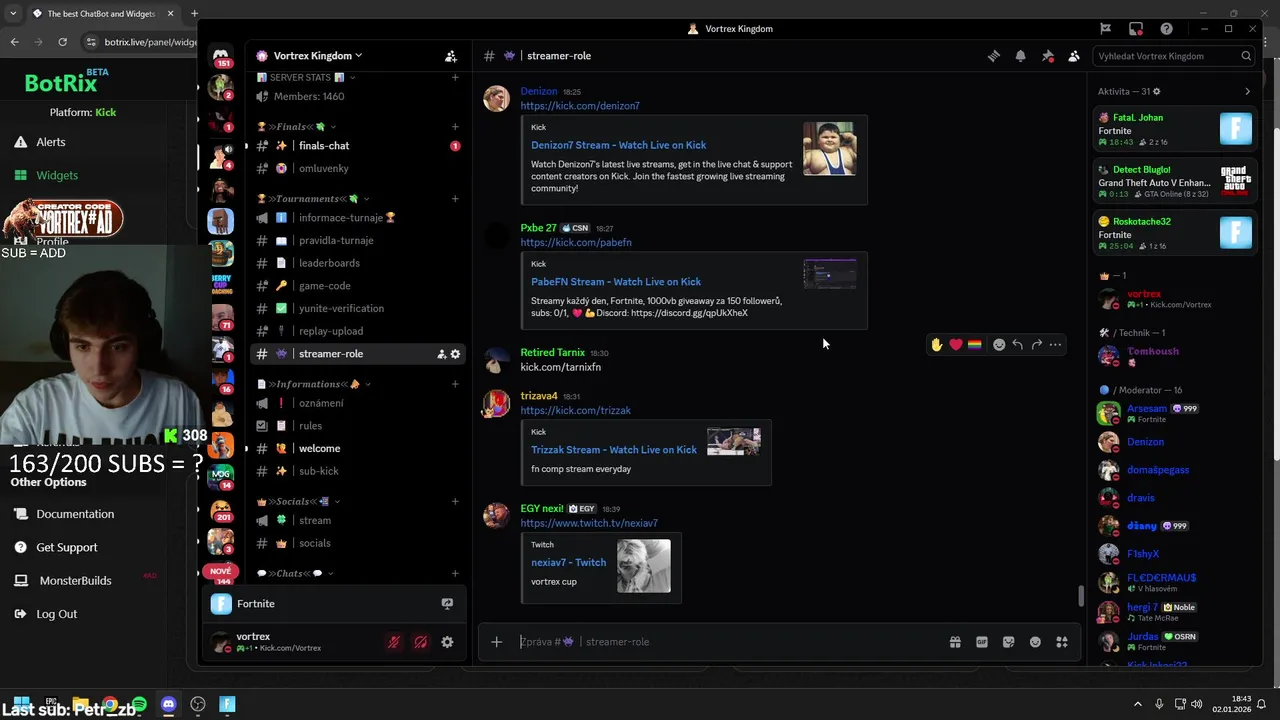
Task: Open the gift icon in message bar
Action: click(955, 642)
